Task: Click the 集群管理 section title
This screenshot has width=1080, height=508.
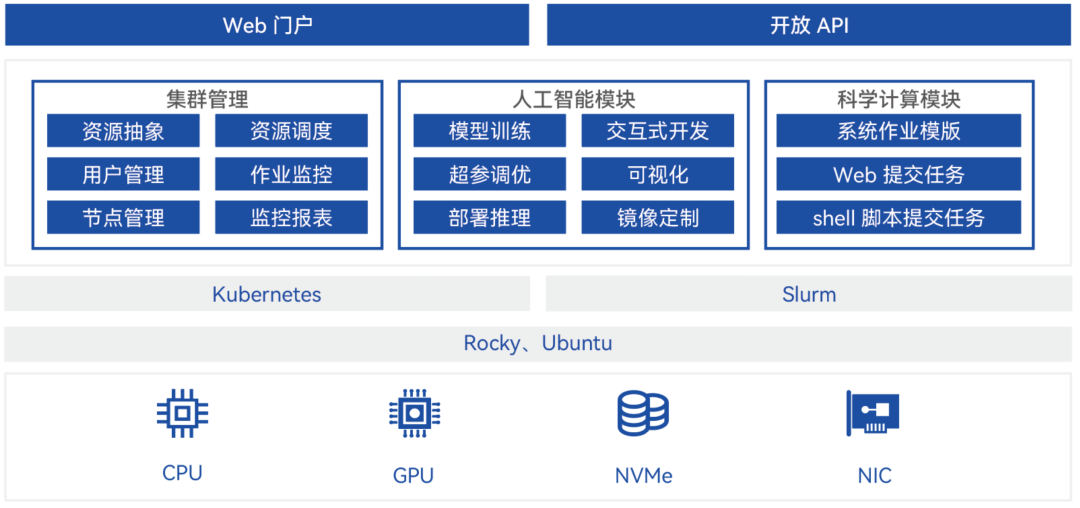Action: click(x=207, y=100)
